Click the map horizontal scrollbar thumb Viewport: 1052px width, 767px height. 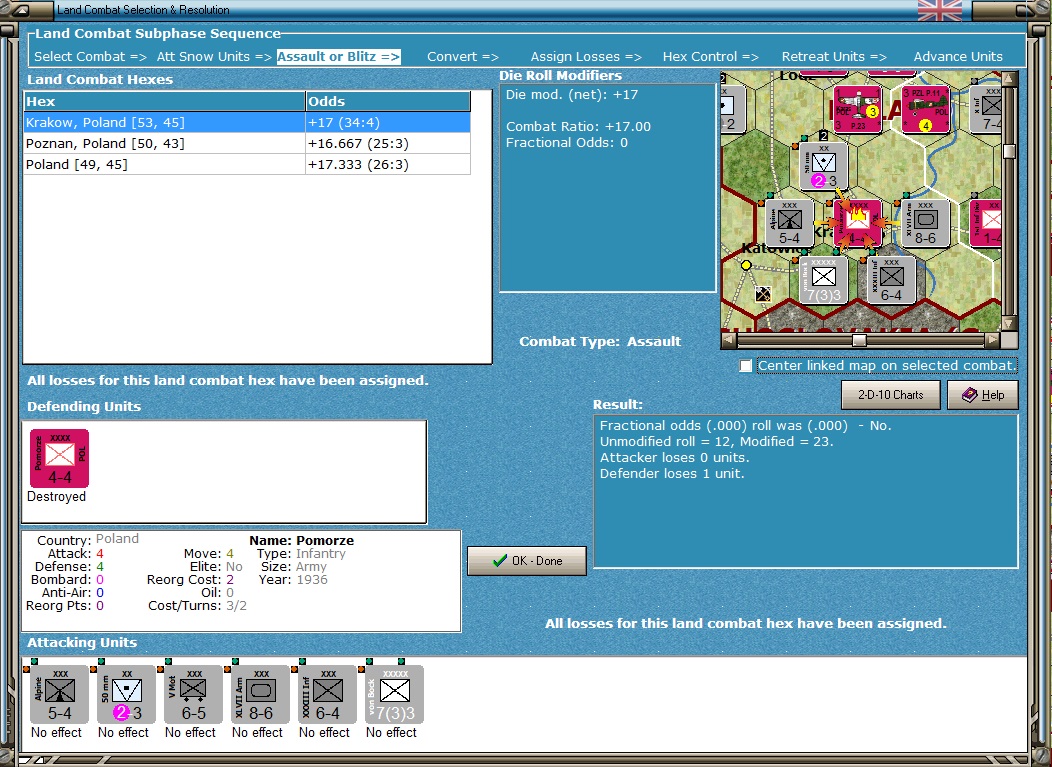click(x=859, y=340)
